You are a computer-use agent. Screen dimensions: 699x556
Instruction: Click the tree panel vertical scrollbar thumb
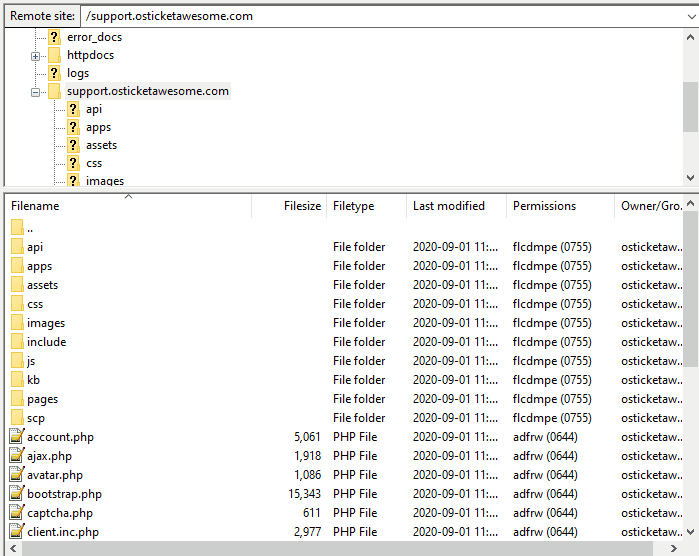click(690, 107)
